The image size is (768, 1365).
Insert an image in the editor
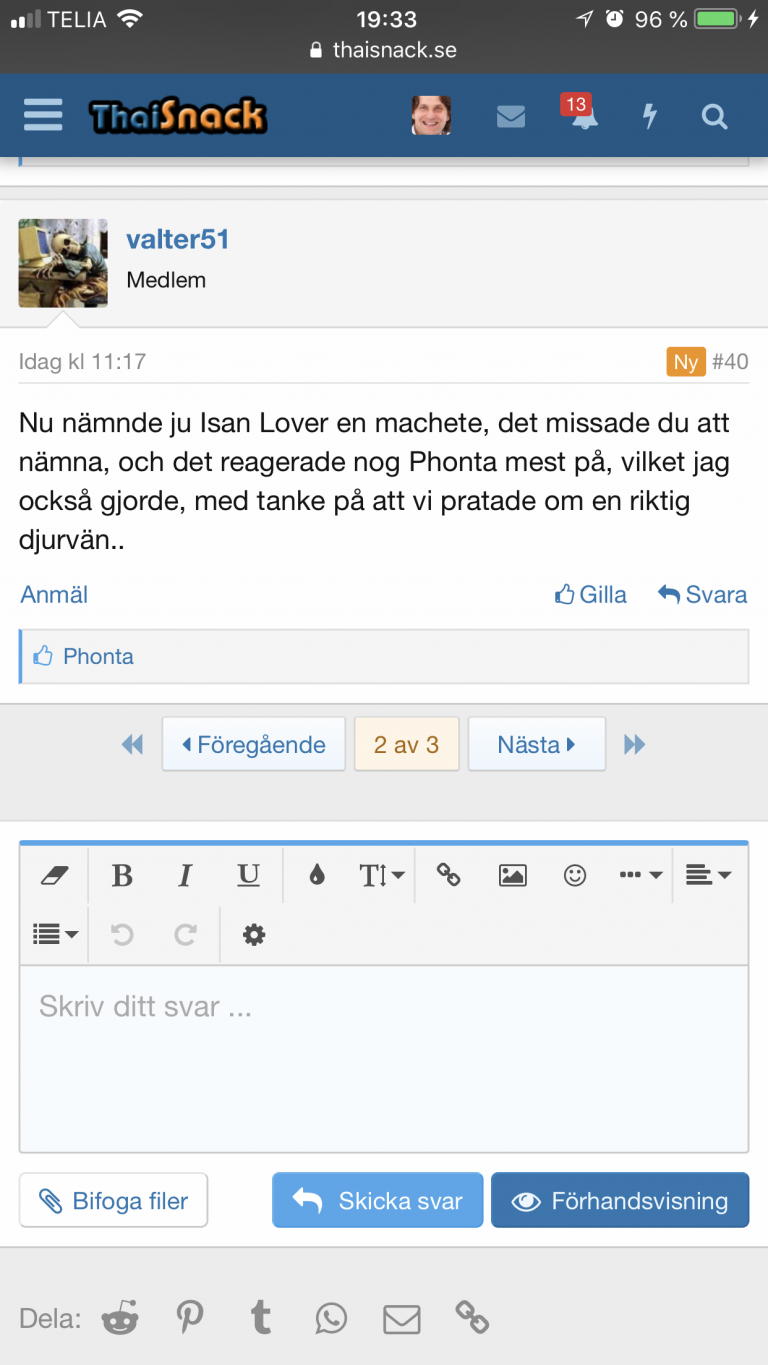point(512,876)
